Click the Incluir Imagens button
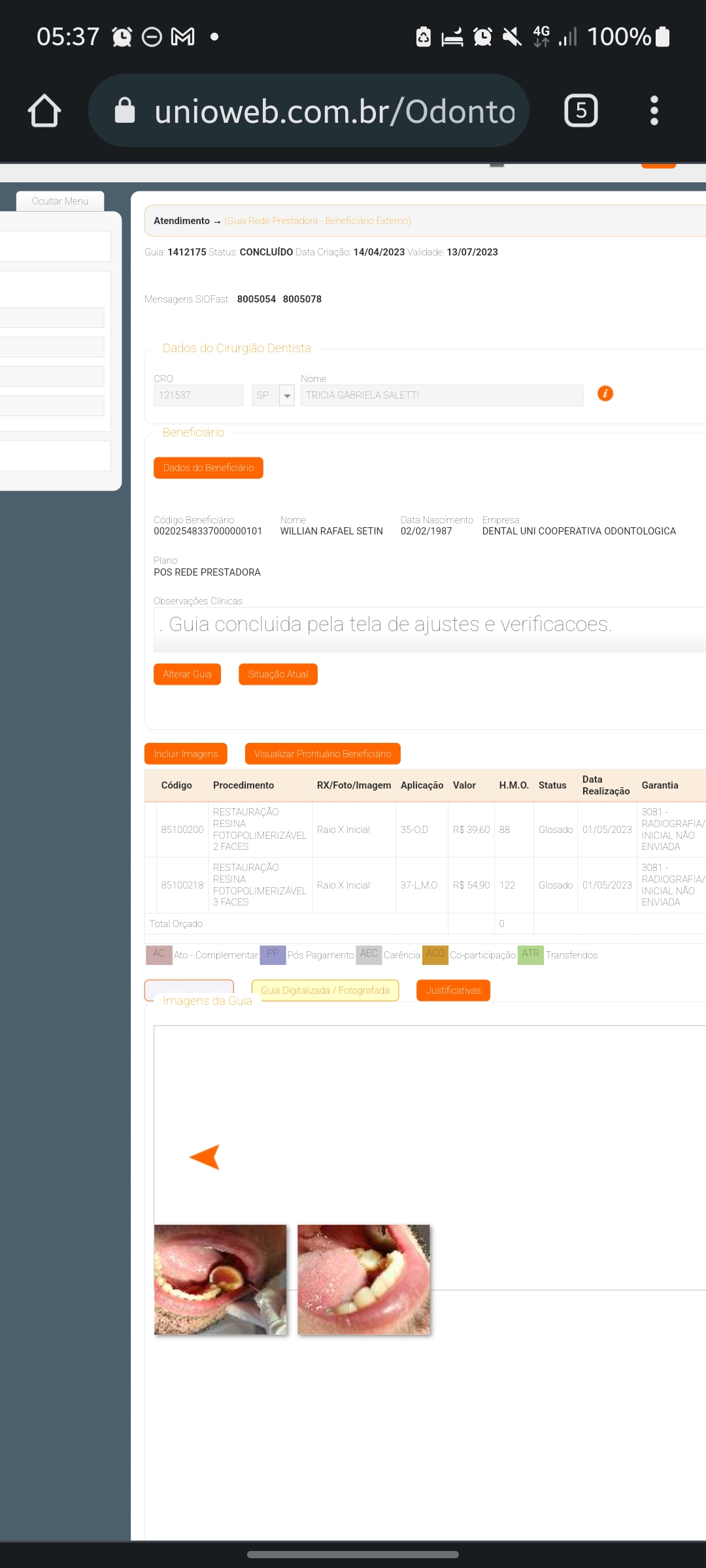 point(186,754)
